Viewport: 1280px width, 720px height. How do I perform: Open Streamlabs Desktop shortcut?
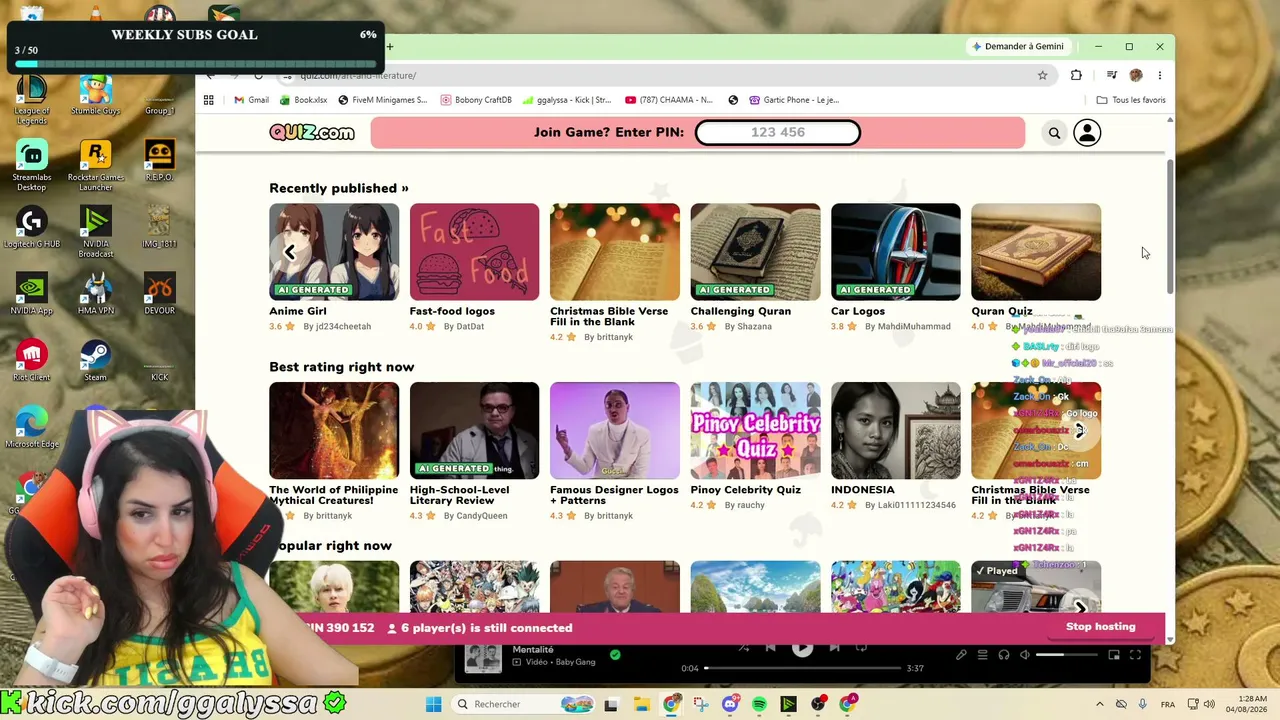pyautogui.click(x=32, y=165)
